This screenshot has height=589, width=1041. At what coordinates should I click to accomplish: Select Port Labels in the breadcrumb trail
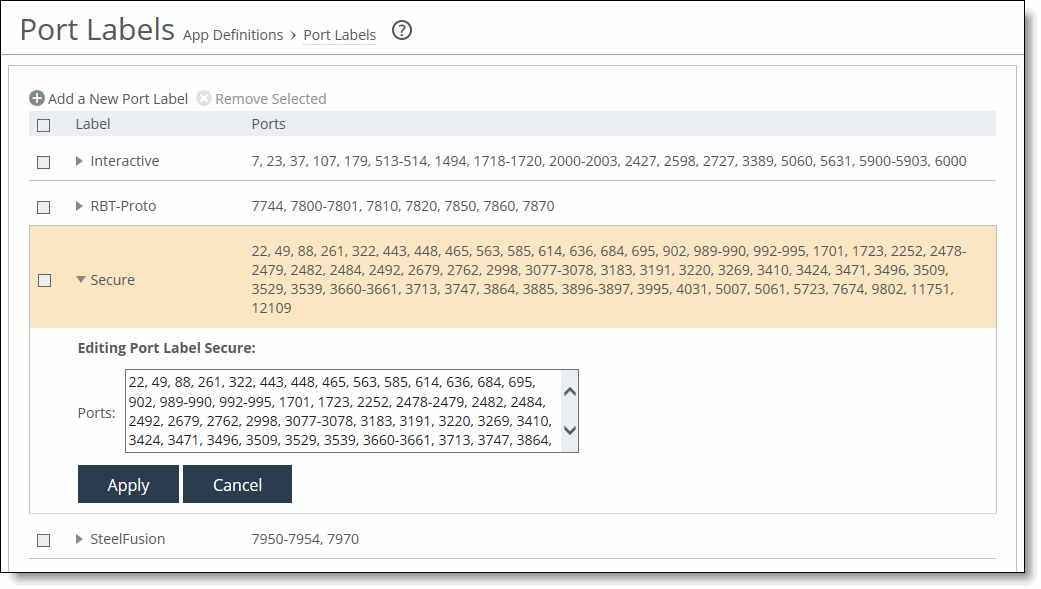[x=340, y=35]
